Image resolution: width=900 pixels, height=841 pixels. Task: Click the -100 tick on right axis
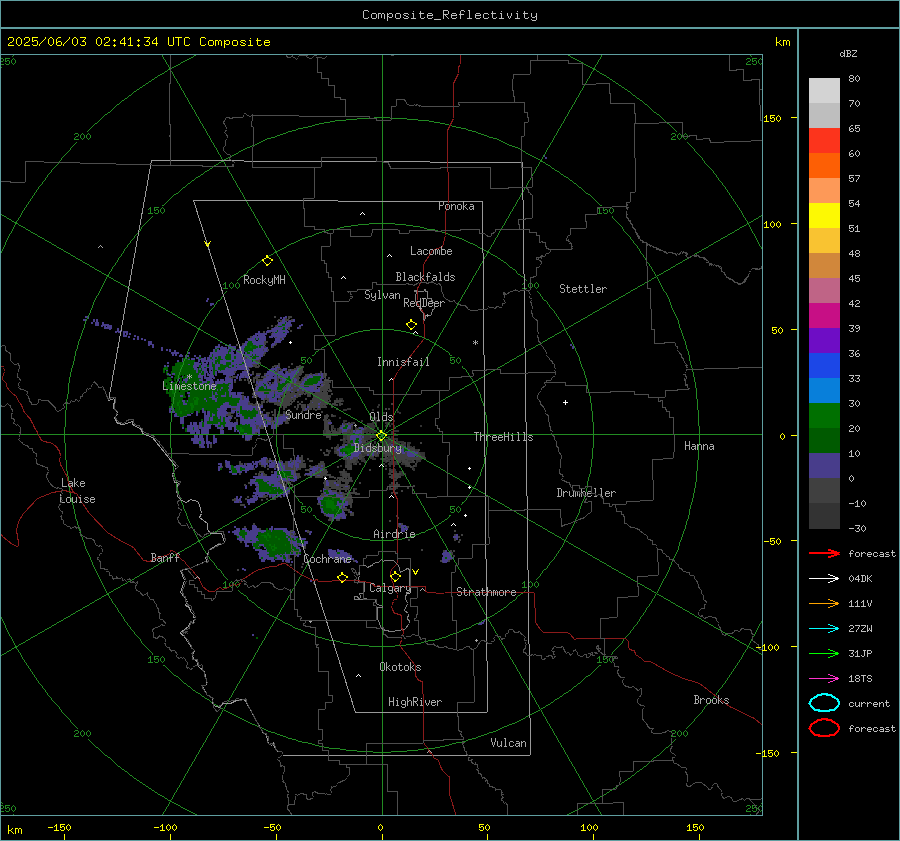coord(768,647)
